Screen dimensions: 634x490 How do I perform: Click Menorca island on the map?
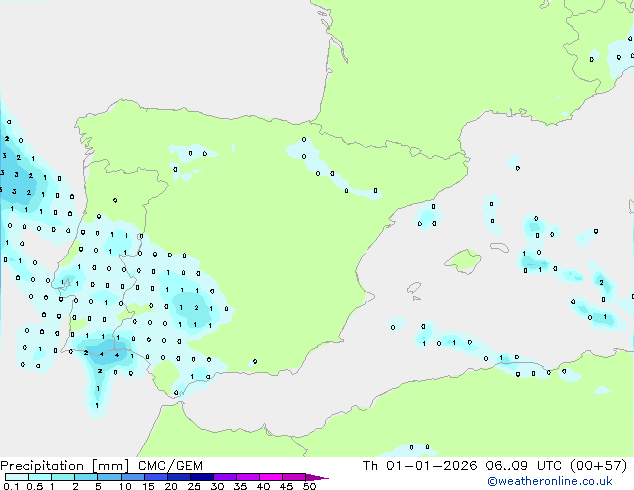click(498, 245)
